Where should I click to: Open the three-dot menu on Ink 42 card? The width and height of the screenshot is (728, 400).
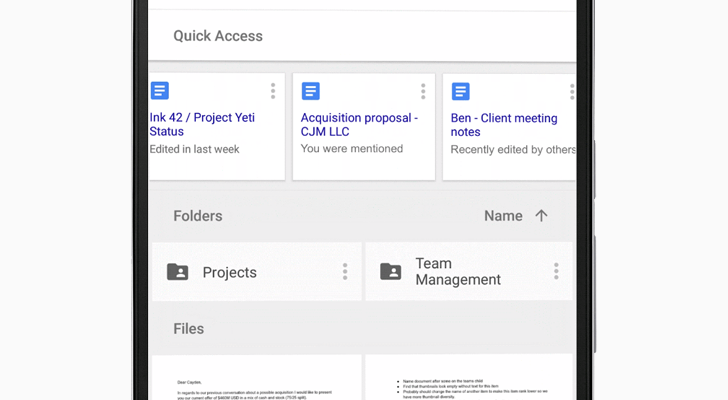273,91
